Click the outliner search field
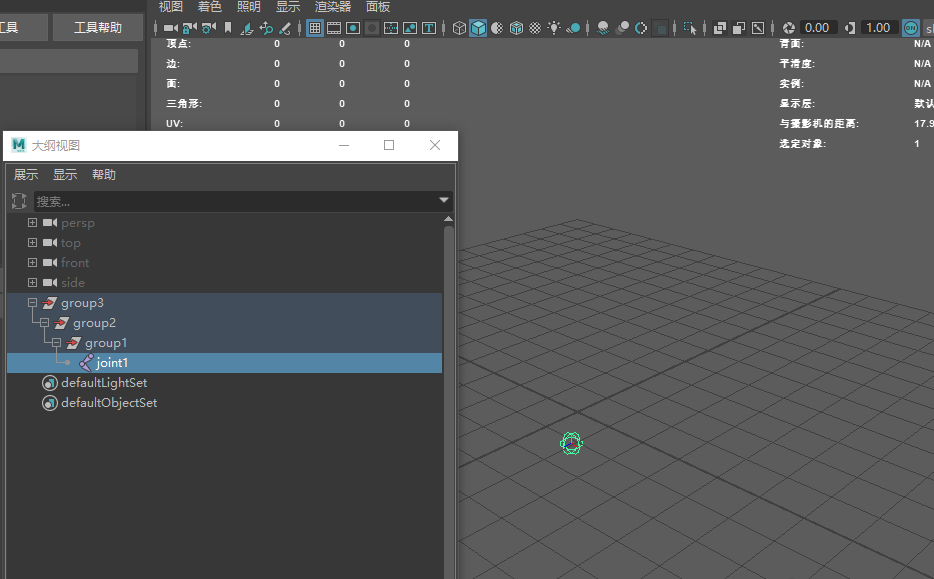 point(236,201)
